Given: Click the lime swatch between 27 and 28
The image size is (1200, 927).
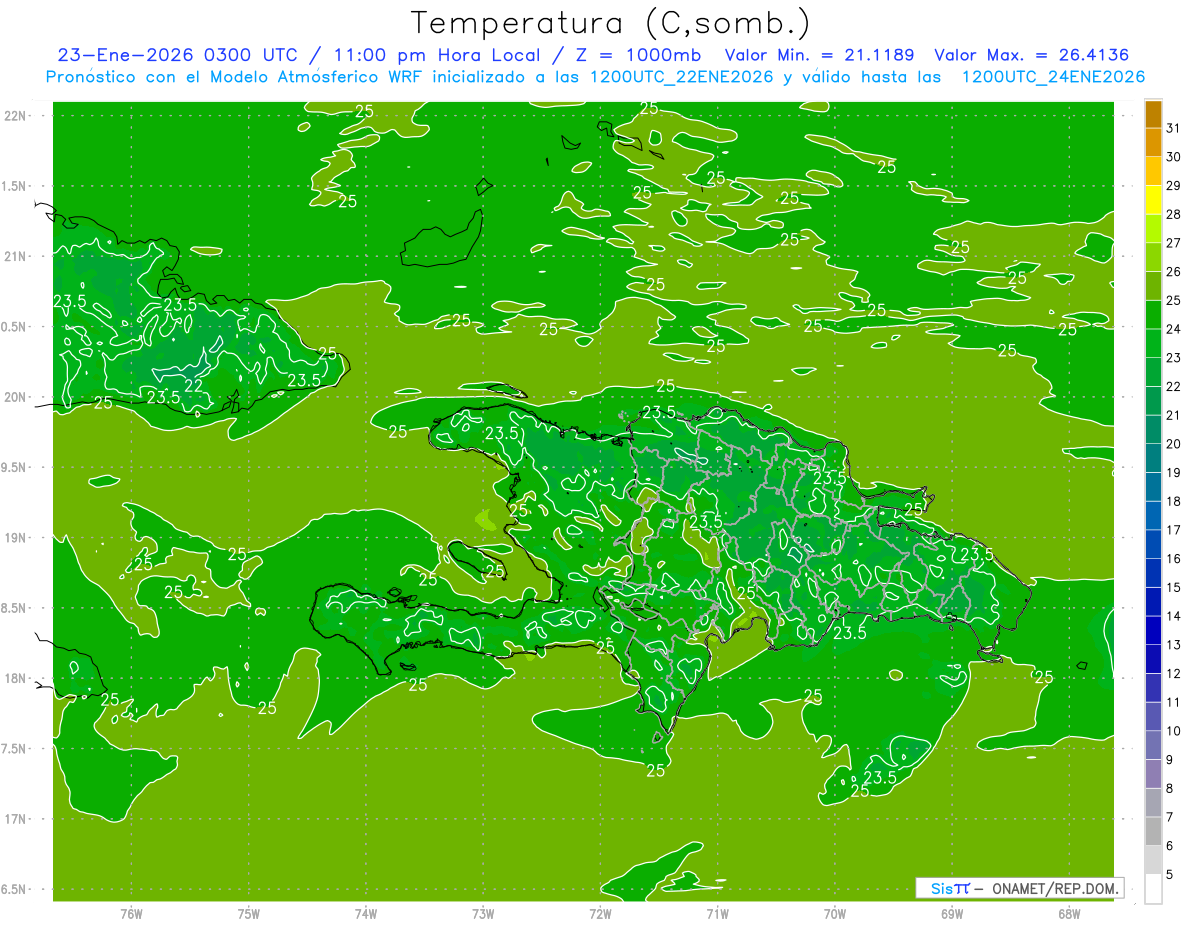Looking at the screenshot, I should 1153,229.
